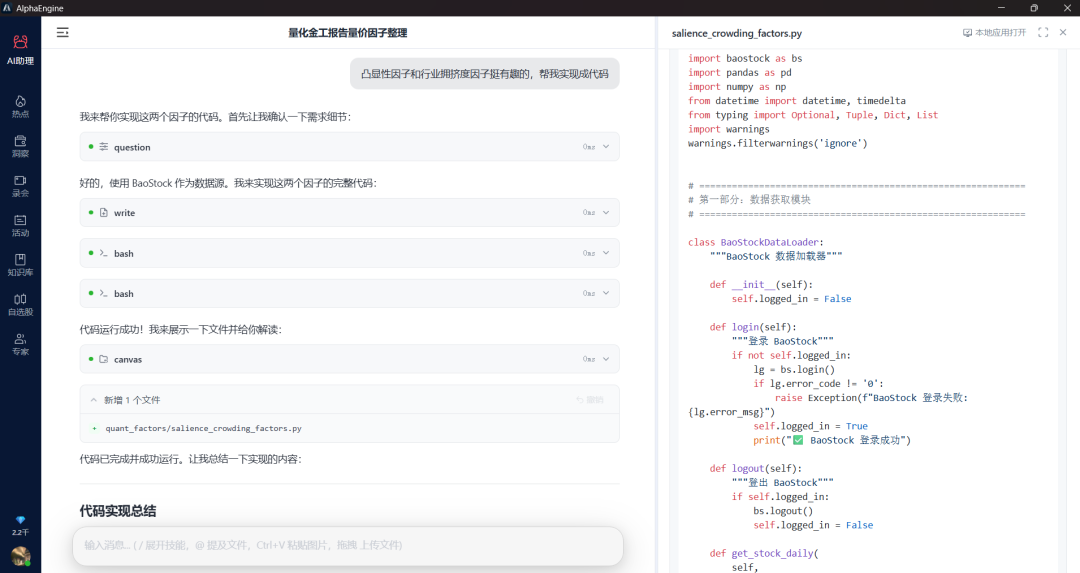This screenshot has height=573, width=1080.
Task: Click the 撤销 undo button in file card
Action: tap(590, 400)
